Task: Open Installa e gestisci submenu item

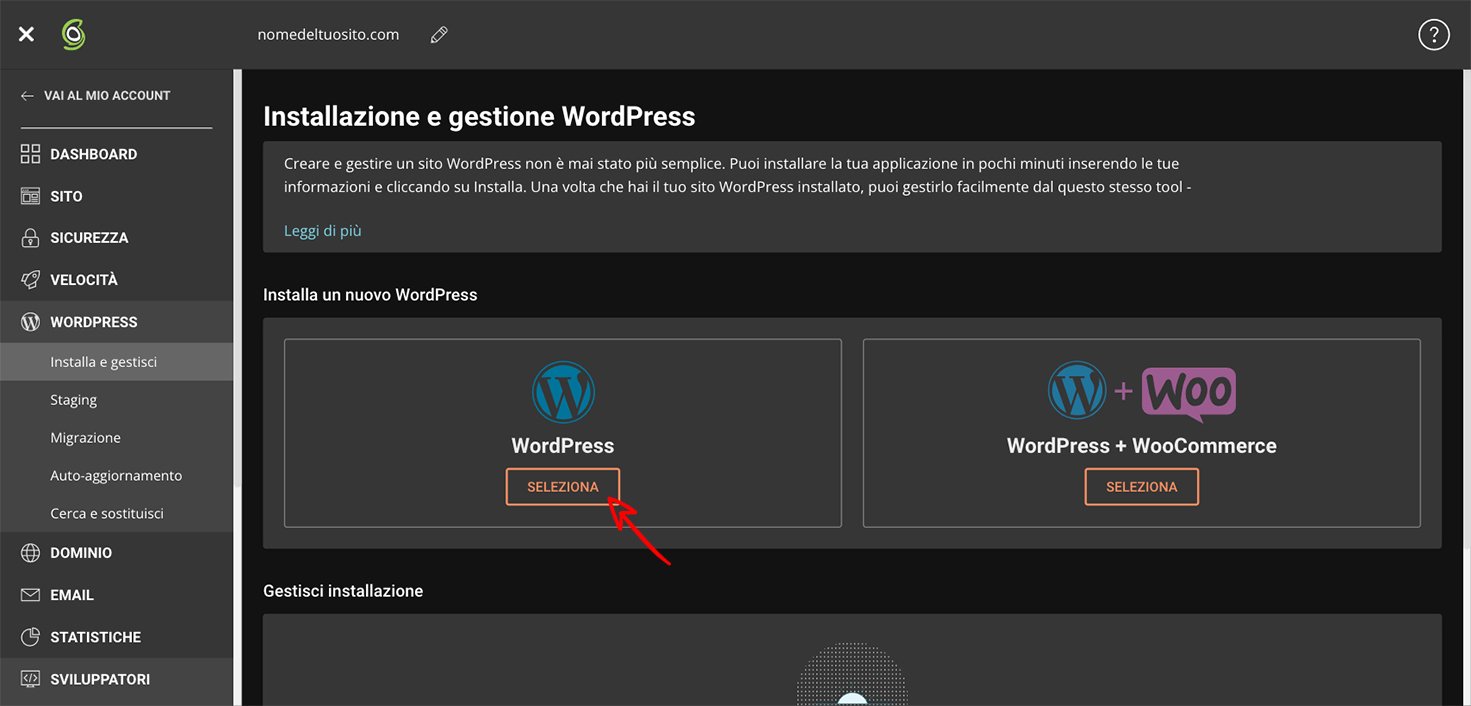Action: tap(116, 362)
